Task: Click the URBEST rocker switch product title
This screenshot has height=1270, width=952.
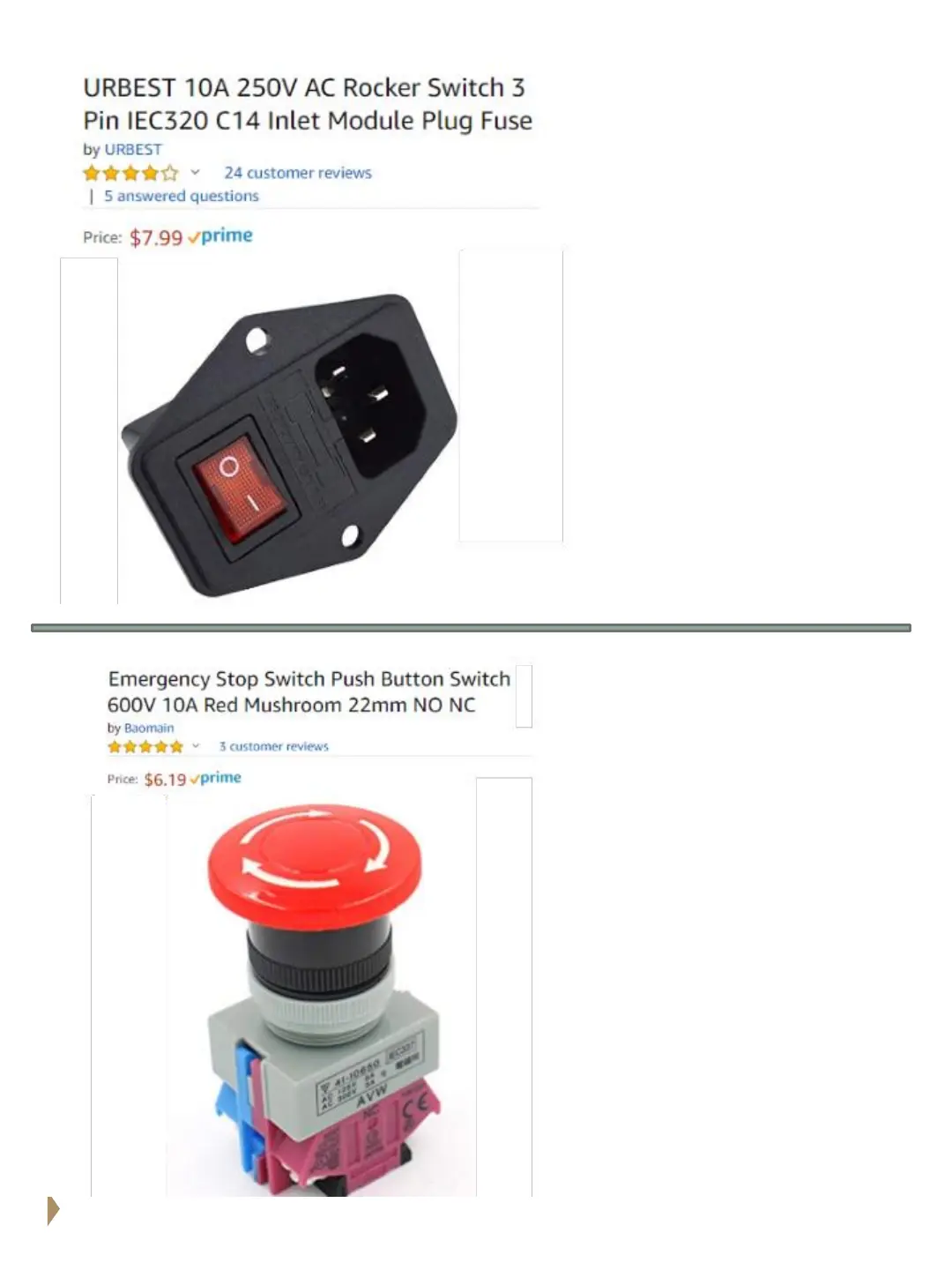Action: tap(308, 104)
